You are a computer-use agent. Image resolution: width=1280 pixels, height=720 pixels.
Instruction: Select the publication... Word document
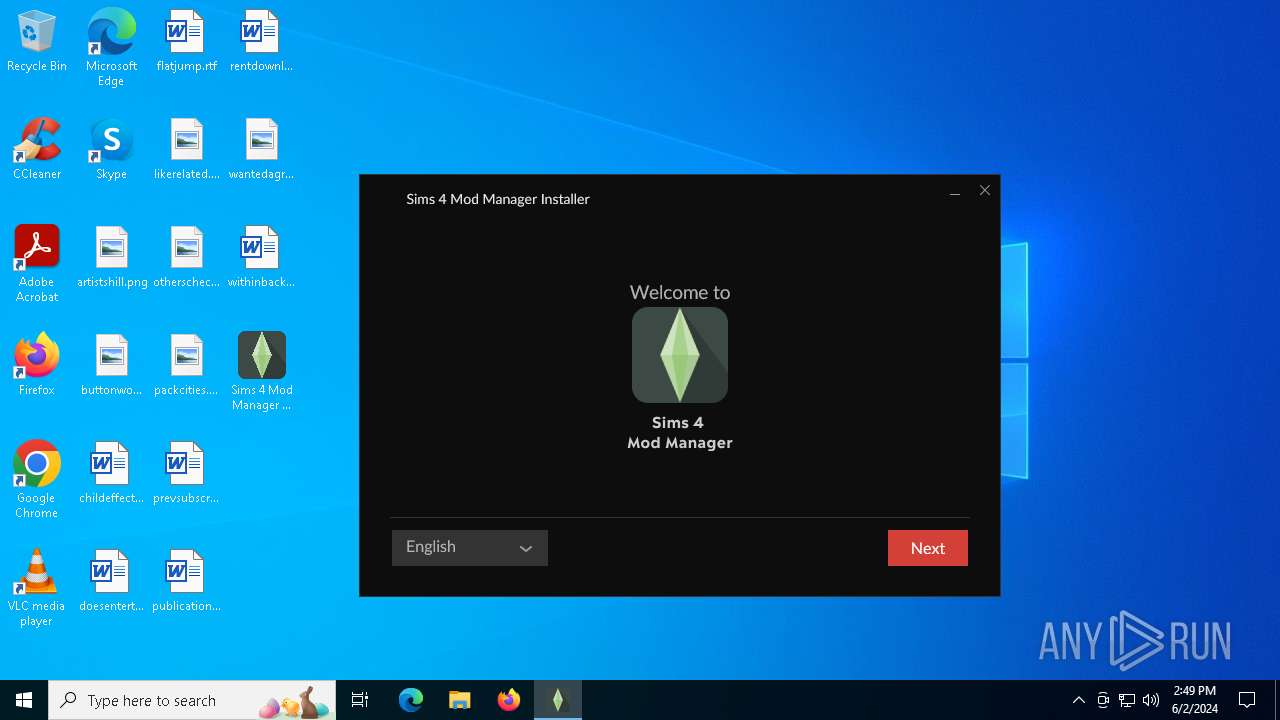(186, 582)
